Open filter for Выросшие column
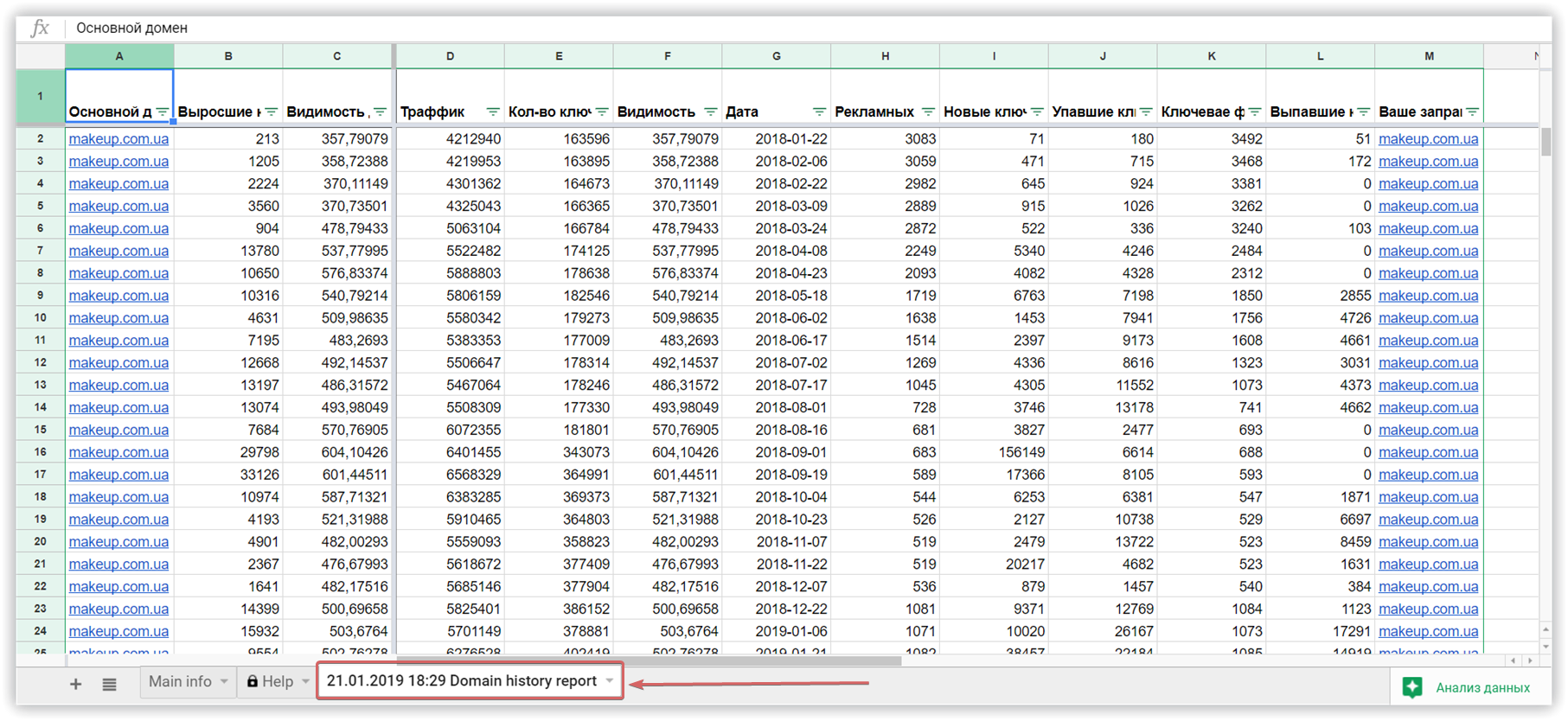 pyautogui.click(x=271, y=112)
